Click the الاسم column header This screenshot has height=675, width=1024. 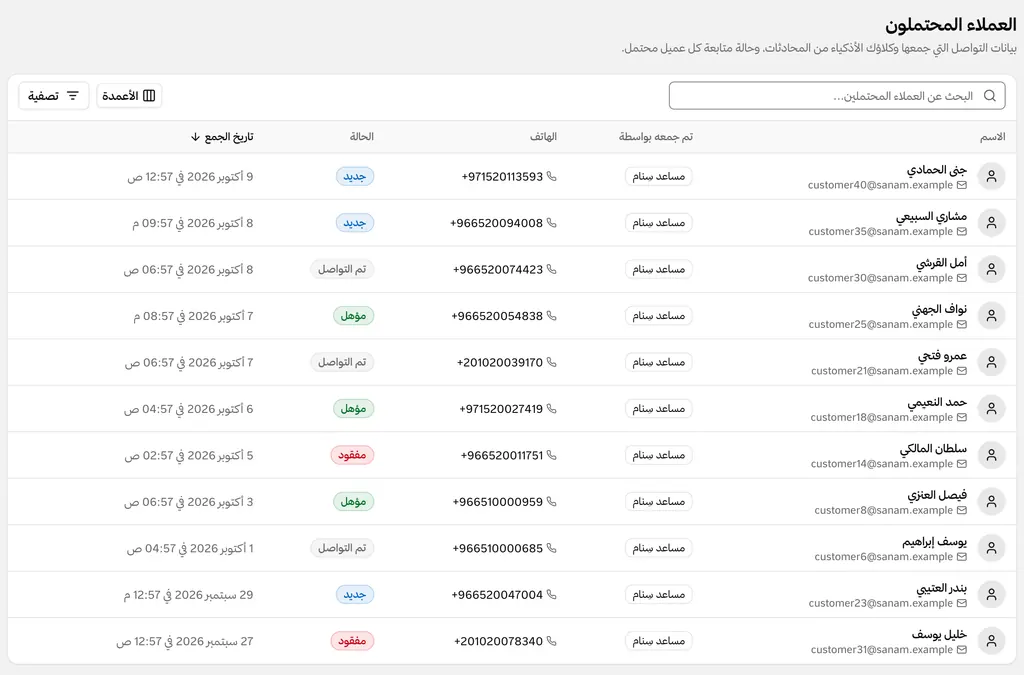coord(992,136)
